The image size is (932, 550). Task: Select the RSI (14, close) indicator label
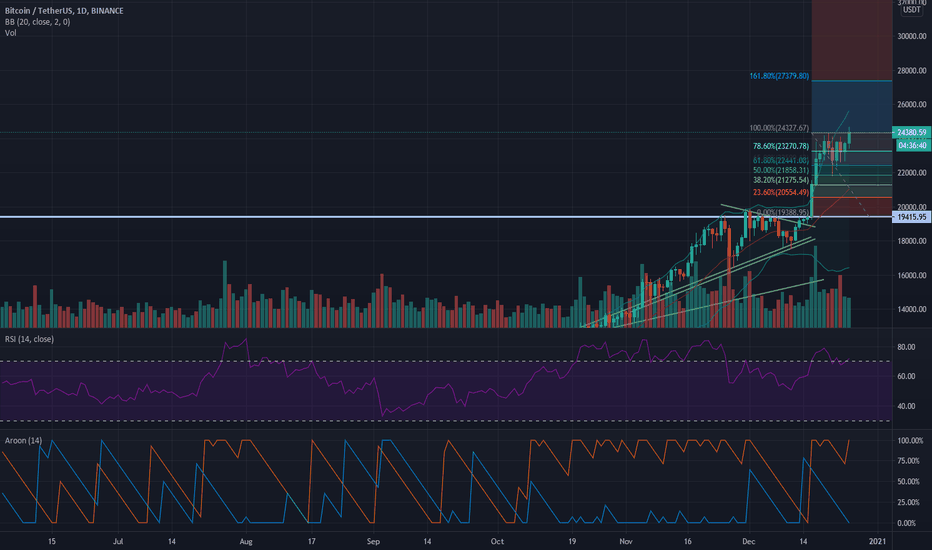tap(29, 339)
